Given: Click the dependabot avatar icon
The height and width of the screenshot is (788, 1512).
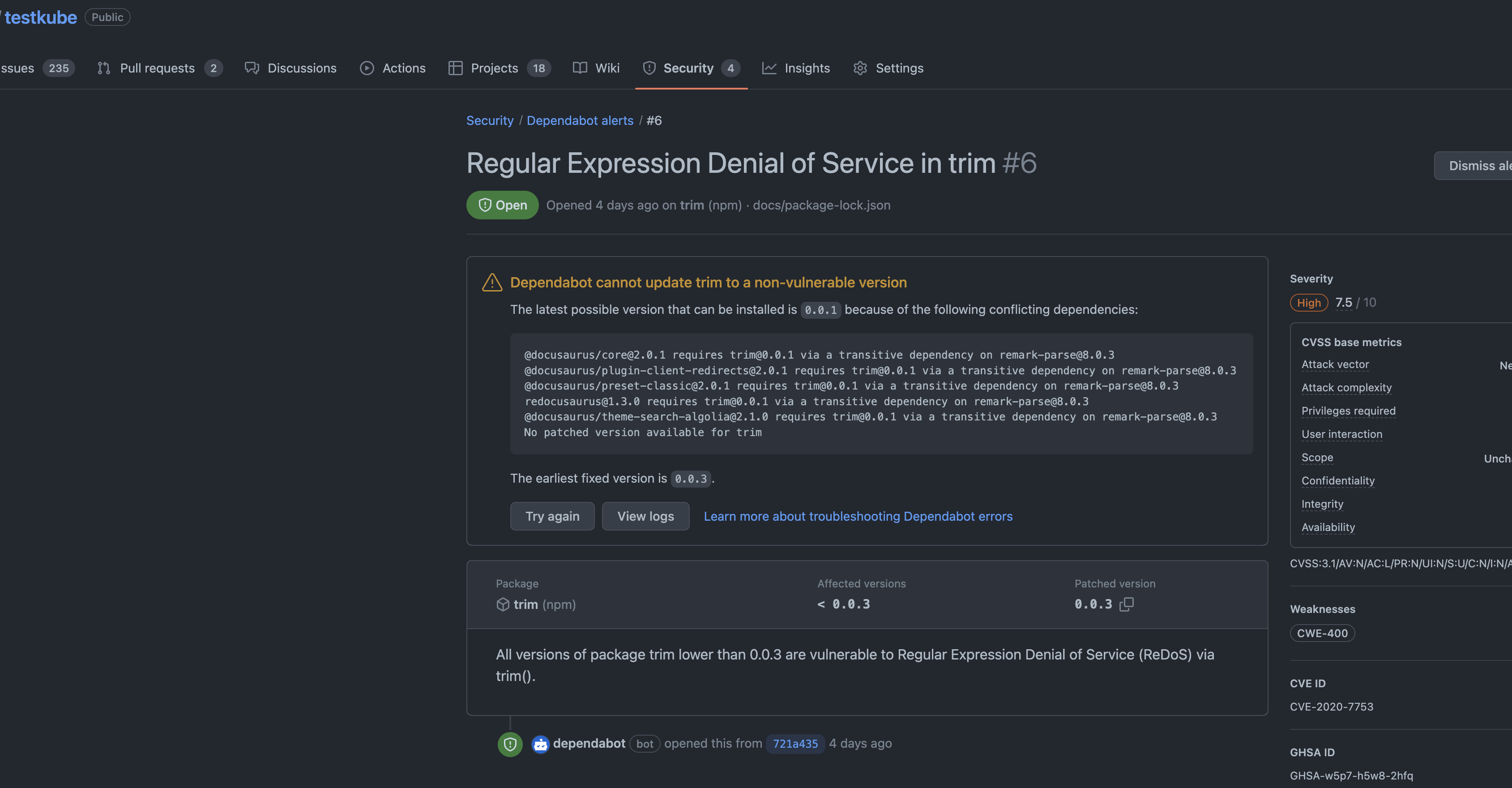Looking at the screenshot, I should click(x=540, y=744).
